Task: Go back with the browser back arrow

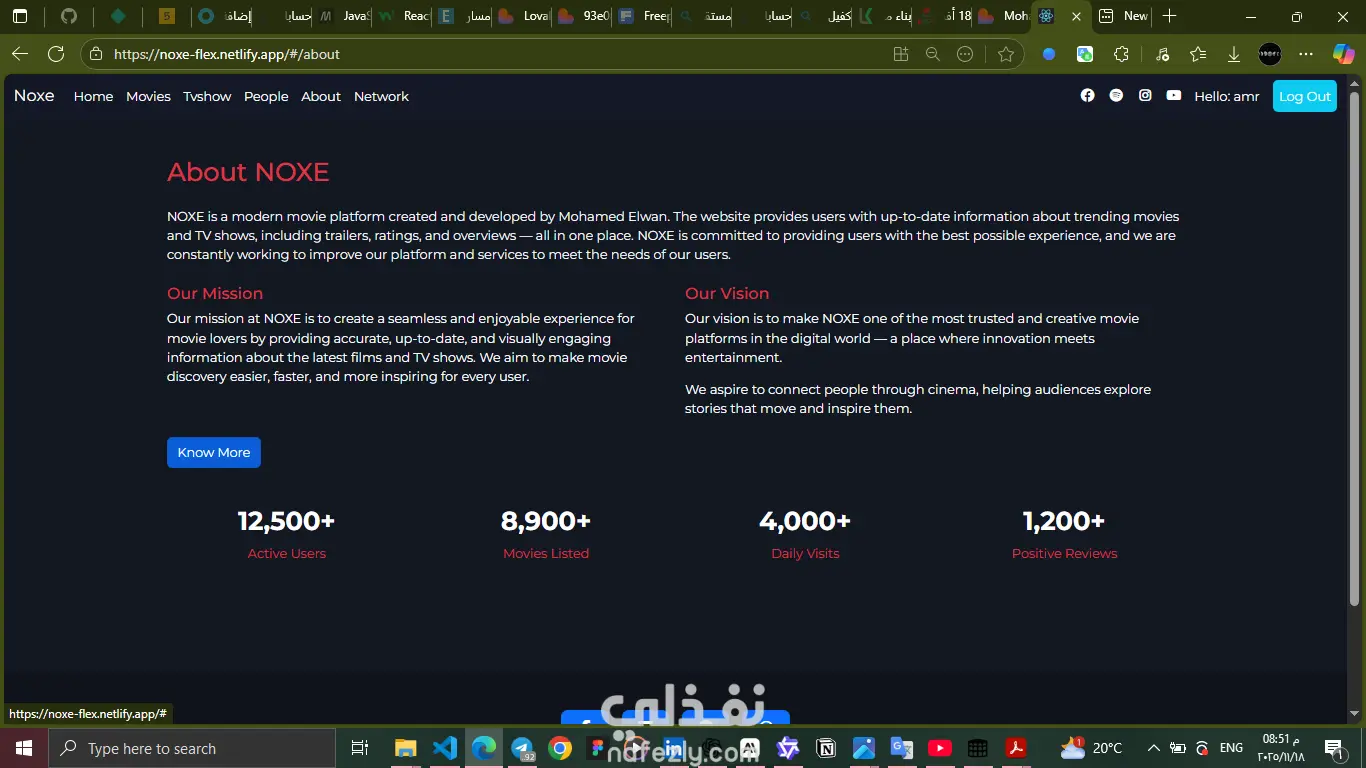Action: (x=20, y=54)
